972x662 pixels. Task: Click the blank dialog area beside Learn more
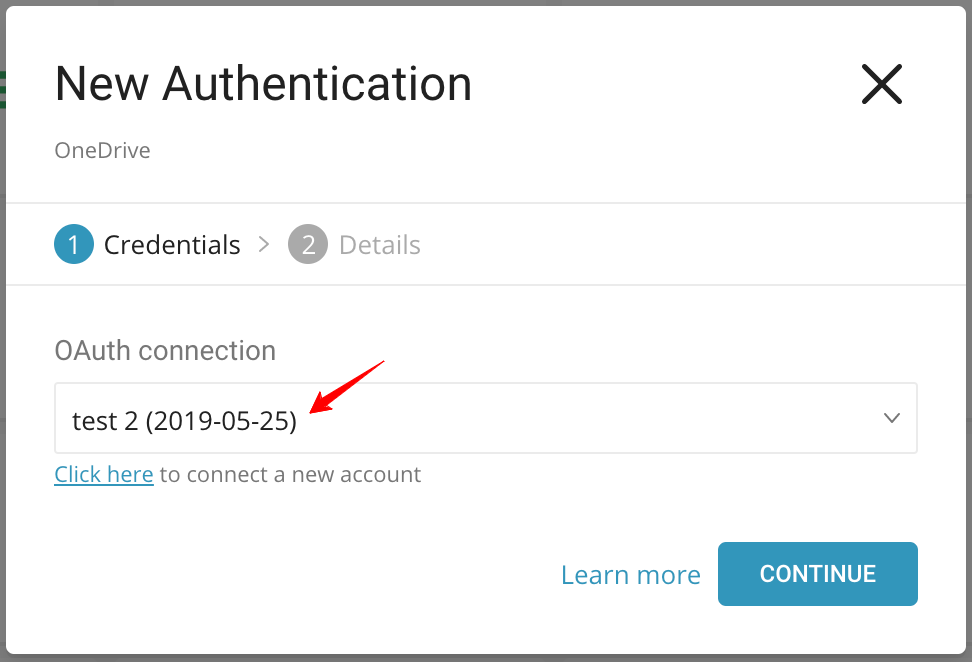pyautogui.click(x=300, y=575)
